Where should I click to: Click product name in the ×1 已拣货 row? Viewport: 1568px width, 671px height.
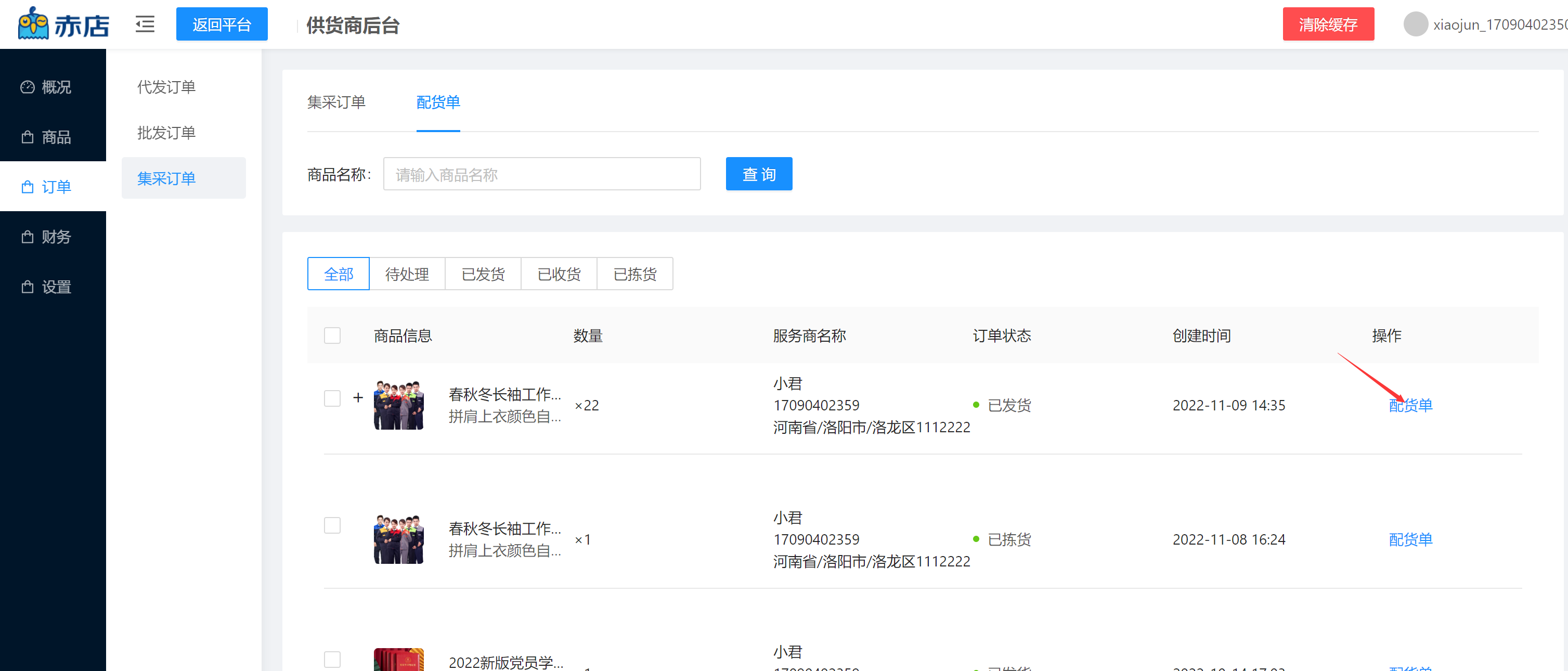click(x=504, y=528)
